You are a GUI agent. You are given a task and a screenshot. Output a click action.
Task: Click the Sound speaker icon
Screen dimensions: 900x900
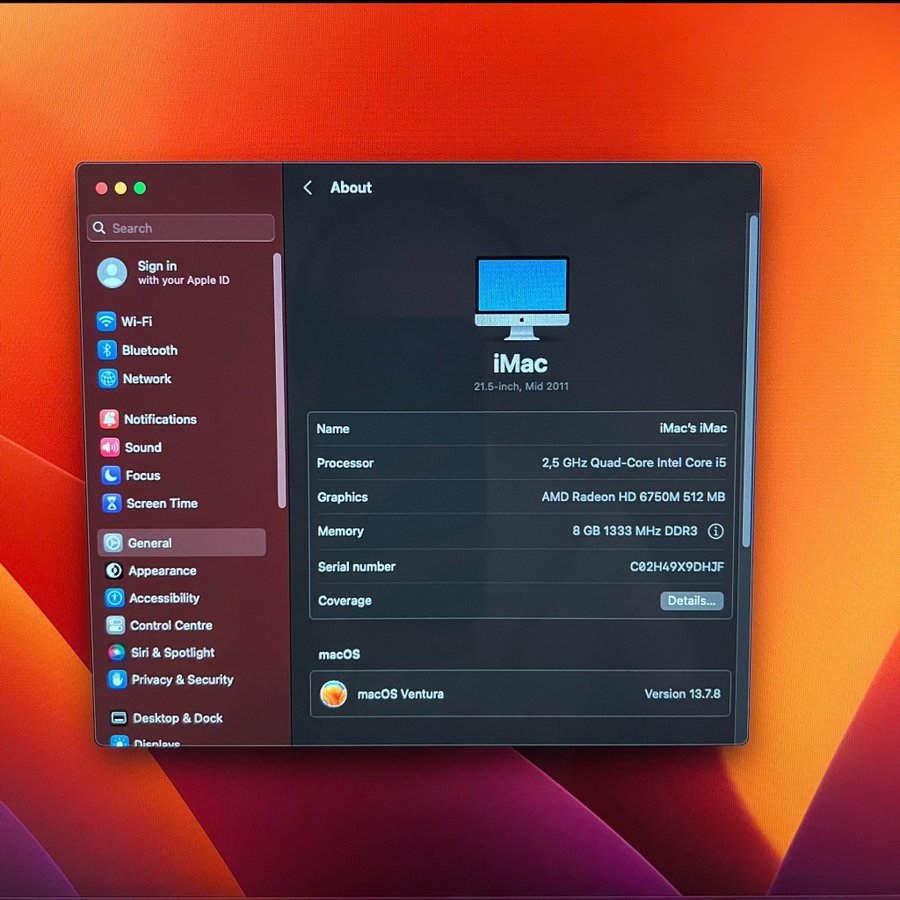[110, 447]
